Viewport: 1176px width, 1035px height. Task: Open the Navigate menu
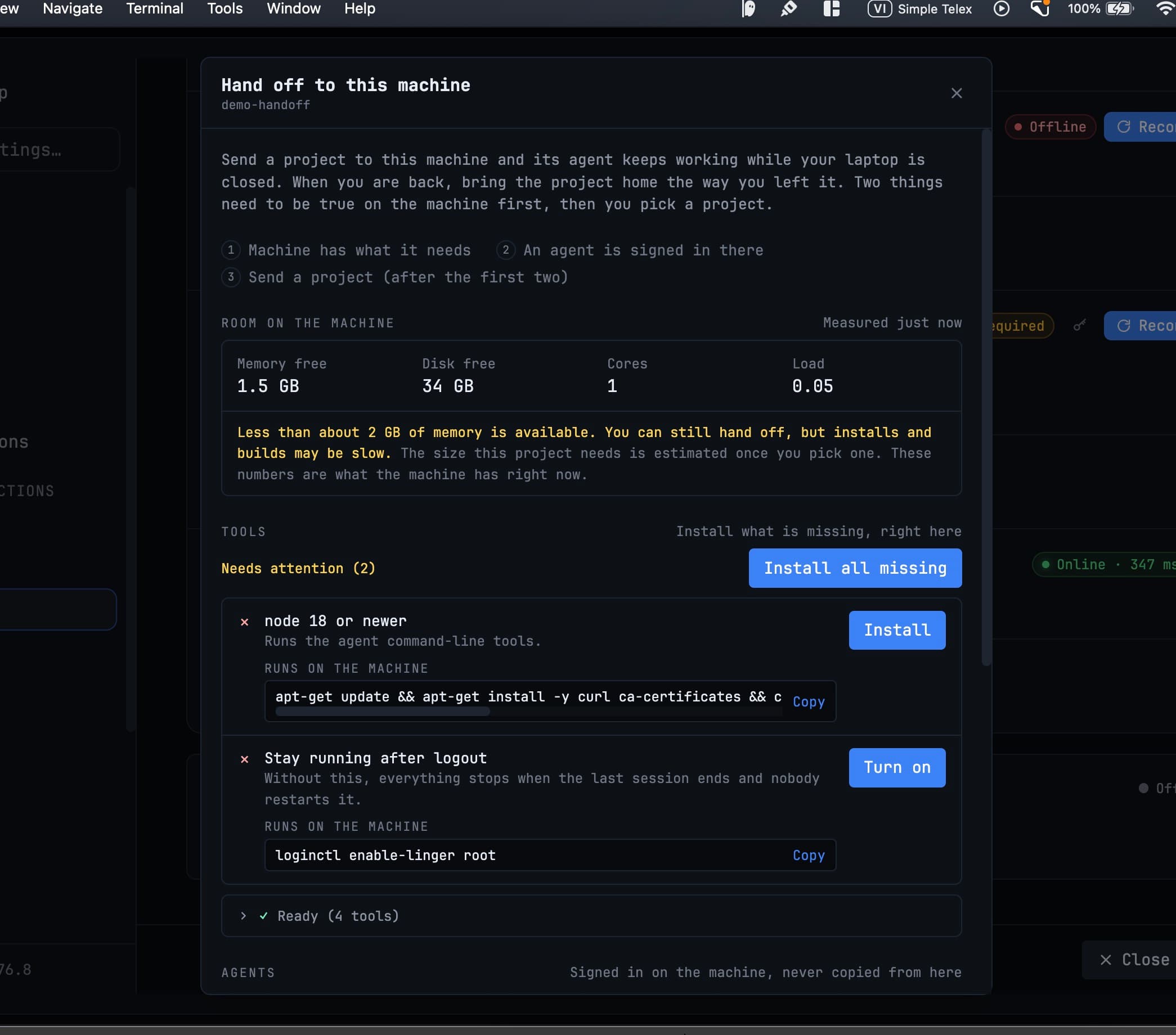(x=73, y=8)
